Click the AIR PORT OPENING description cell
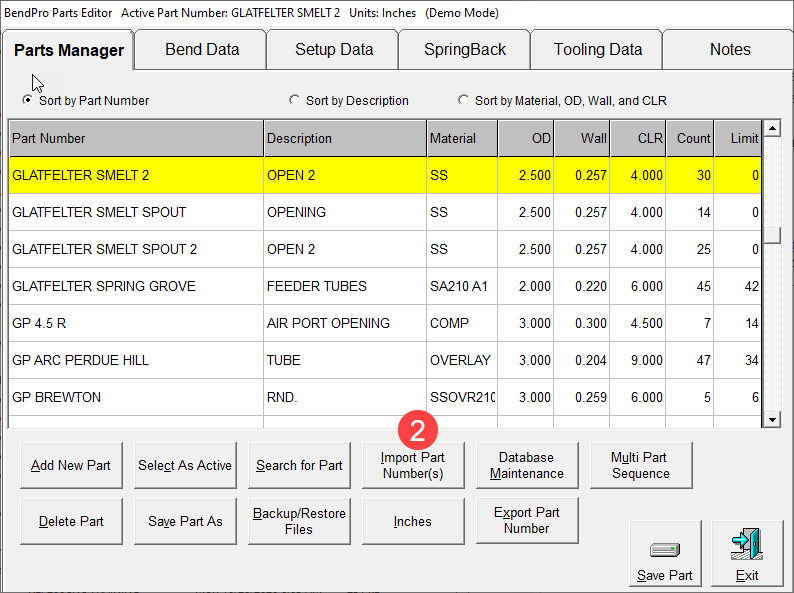Viewport: 794px width, 593px height. tap(345, 323)
